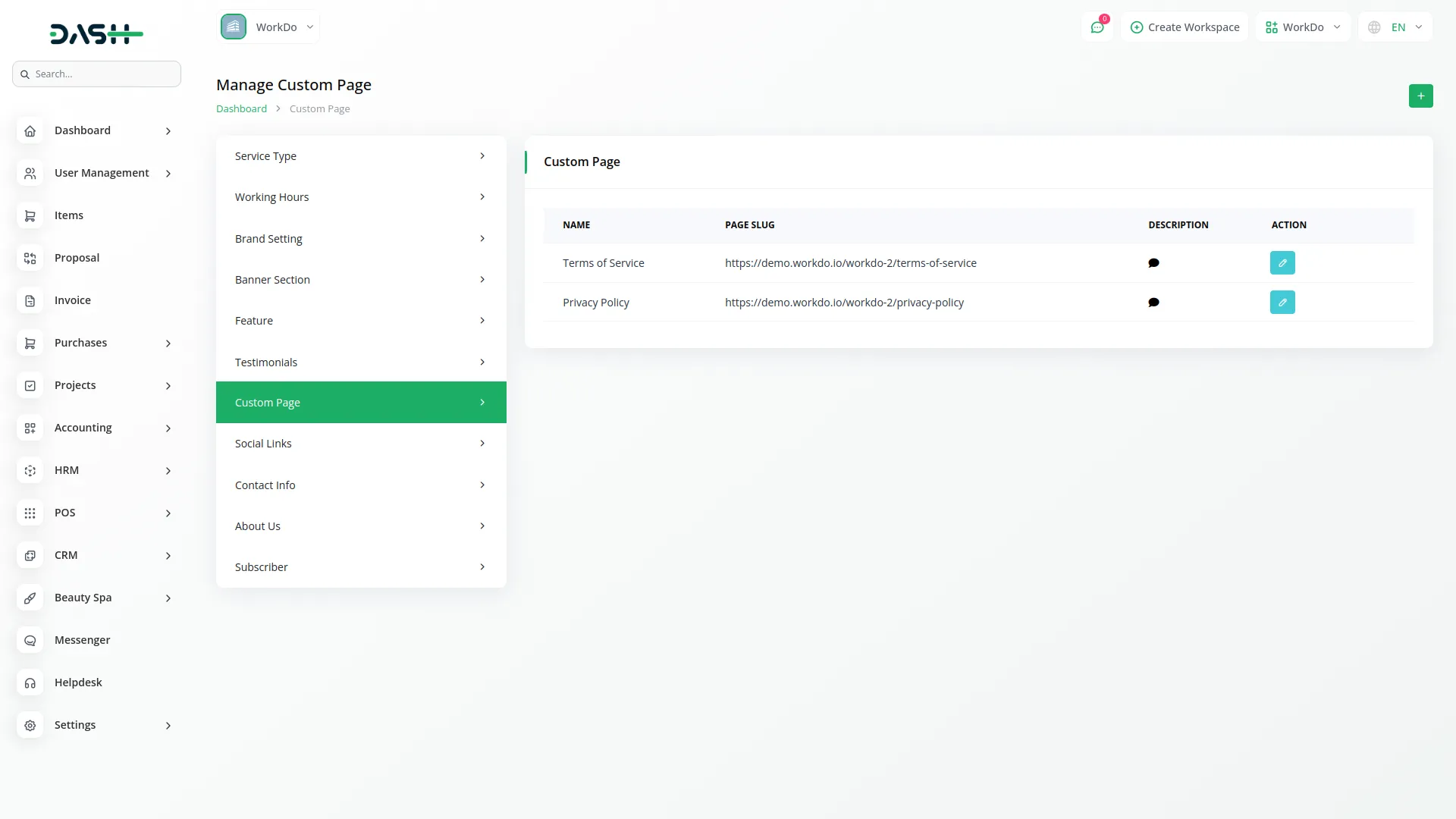Click the green plus add button

[1420, 96]
